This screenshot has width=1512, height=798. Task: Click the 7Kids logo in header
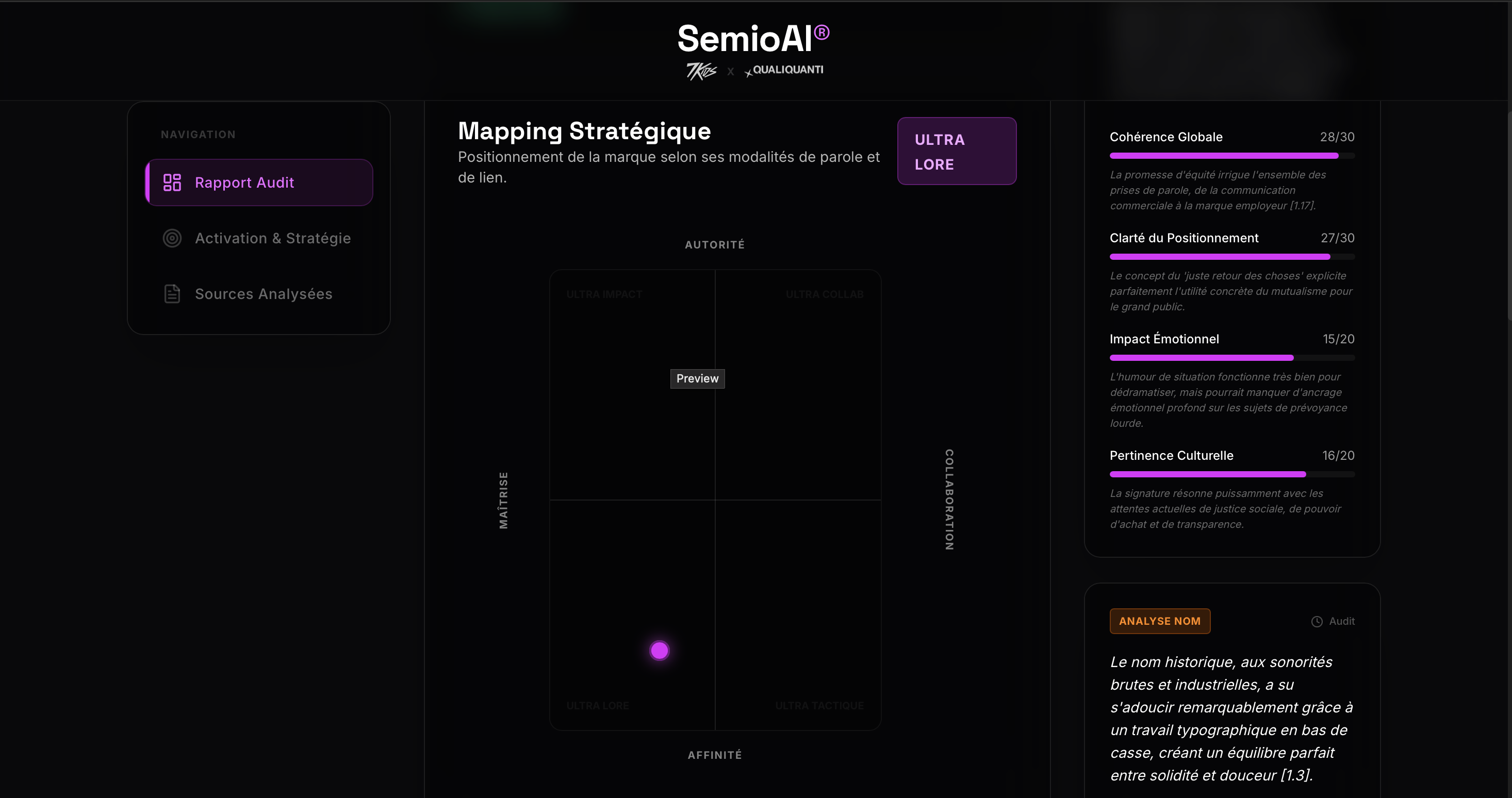coord(701,71)
